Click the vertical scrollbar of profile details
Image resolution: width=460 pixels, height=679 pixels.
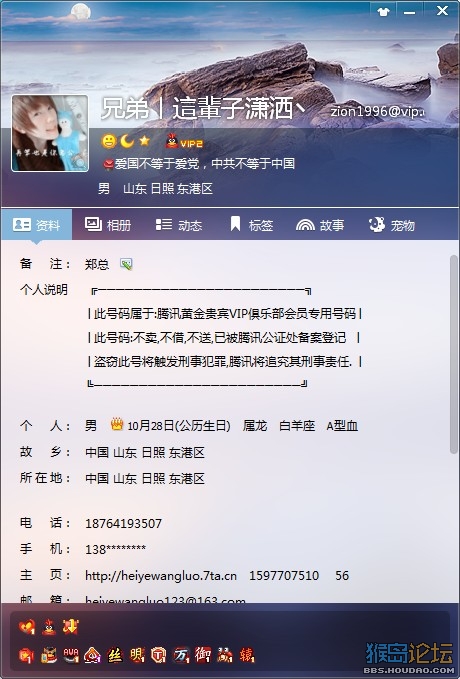coord(453,354)
